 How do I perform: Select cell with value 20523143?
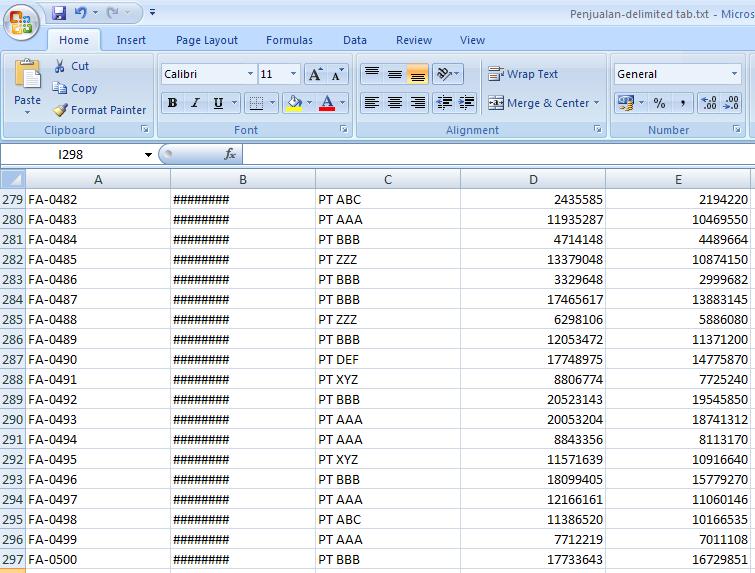tap(533, 399)
